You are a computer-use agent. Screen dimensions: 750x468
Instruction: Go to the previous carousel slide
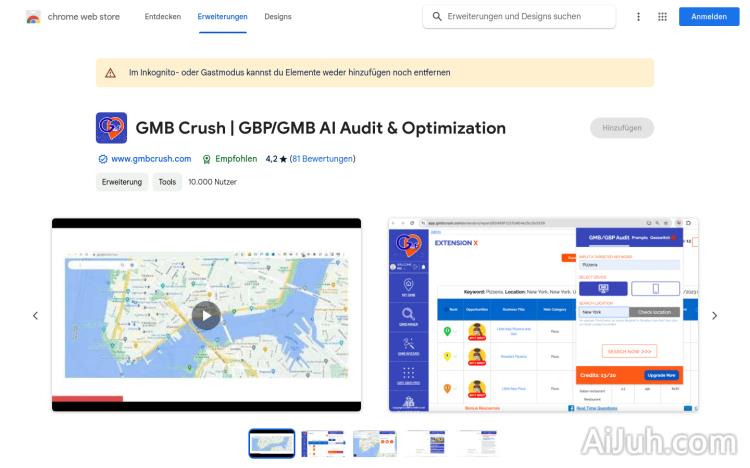35,316
